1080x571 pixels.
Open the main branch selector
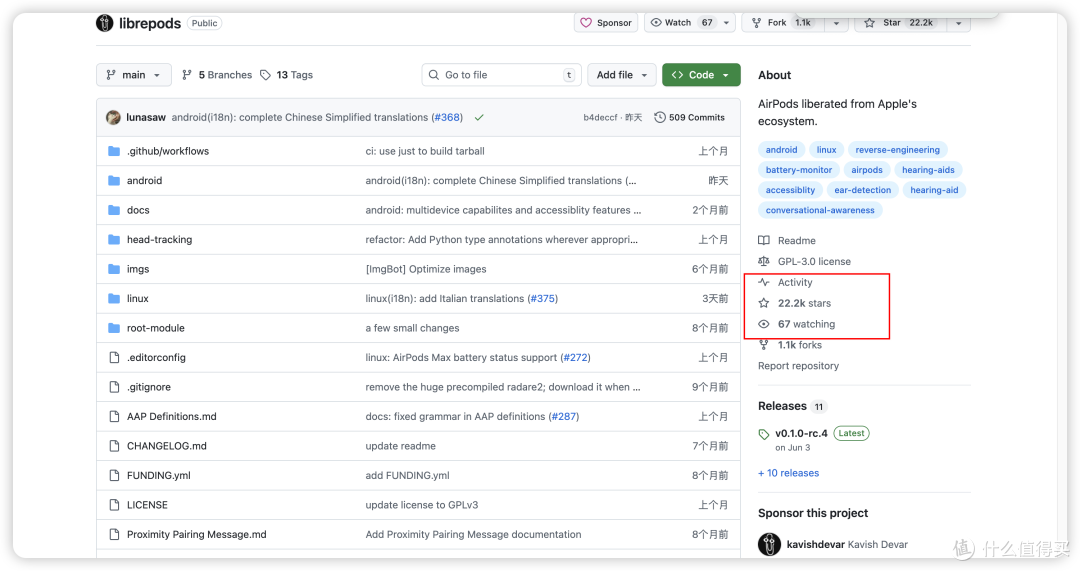pyautogui.click(x=134, y=75)
